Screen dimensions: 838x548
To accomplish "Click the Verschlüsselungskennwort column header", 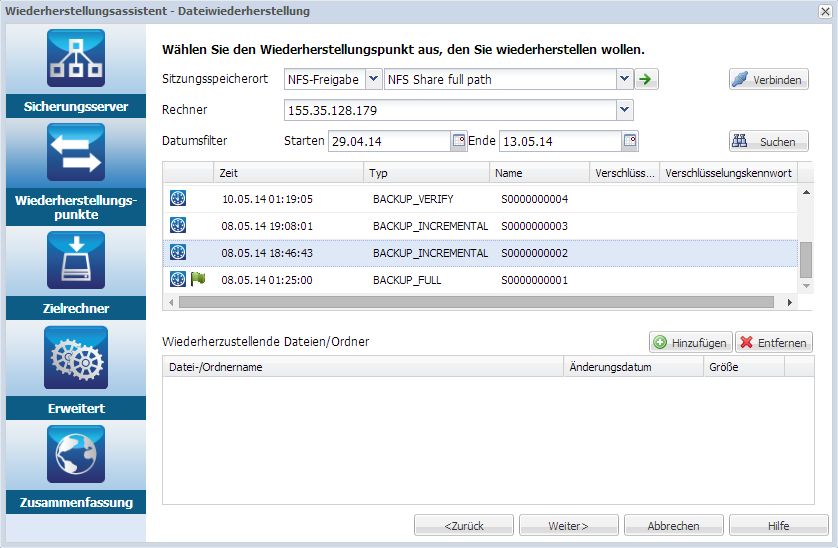I will pos(728,173).
